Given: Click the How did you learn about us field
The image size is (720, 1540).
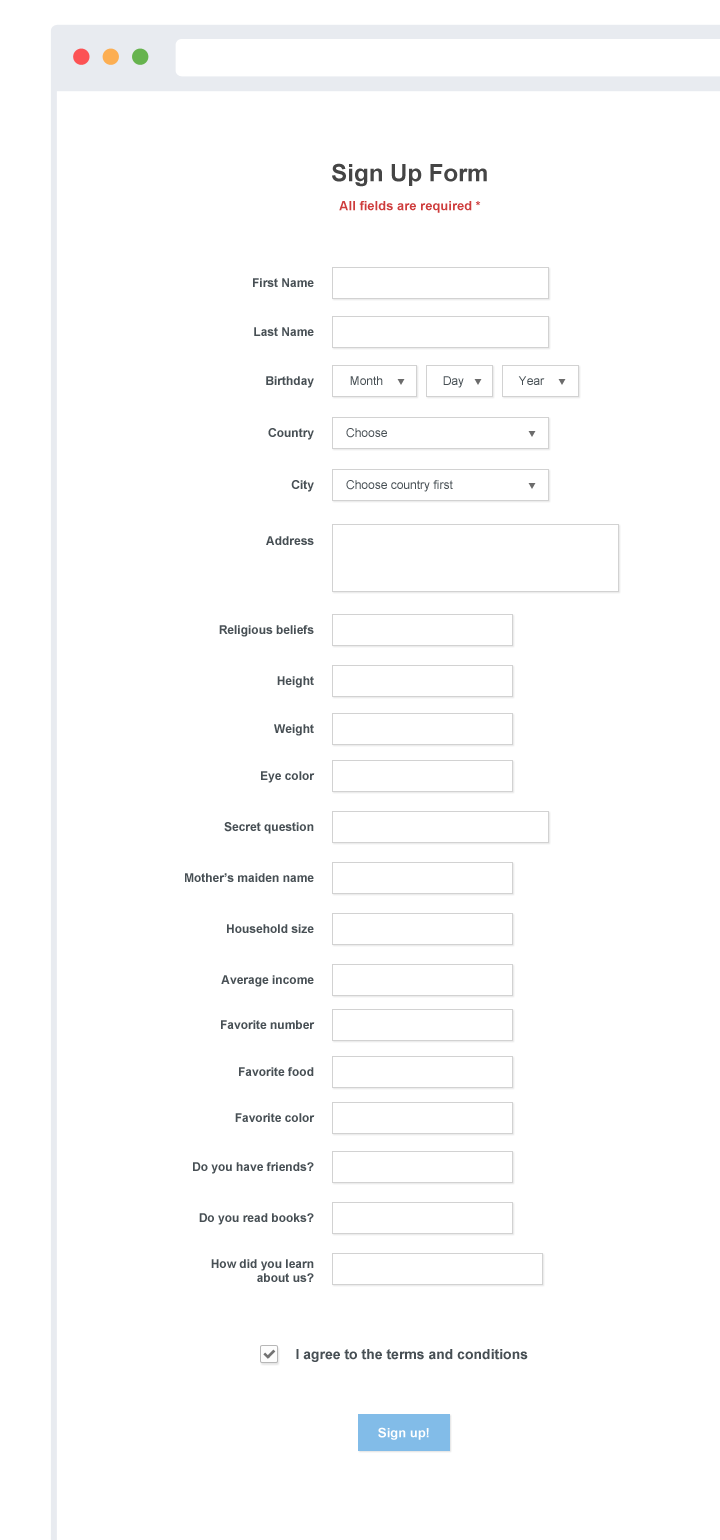Looking at the screenshot, I should [x=437, y=1269].
